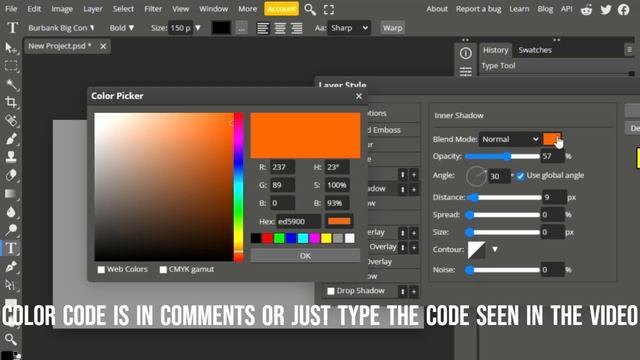
Task: Switch to the Swatches tab
Action: pos(535,50)
